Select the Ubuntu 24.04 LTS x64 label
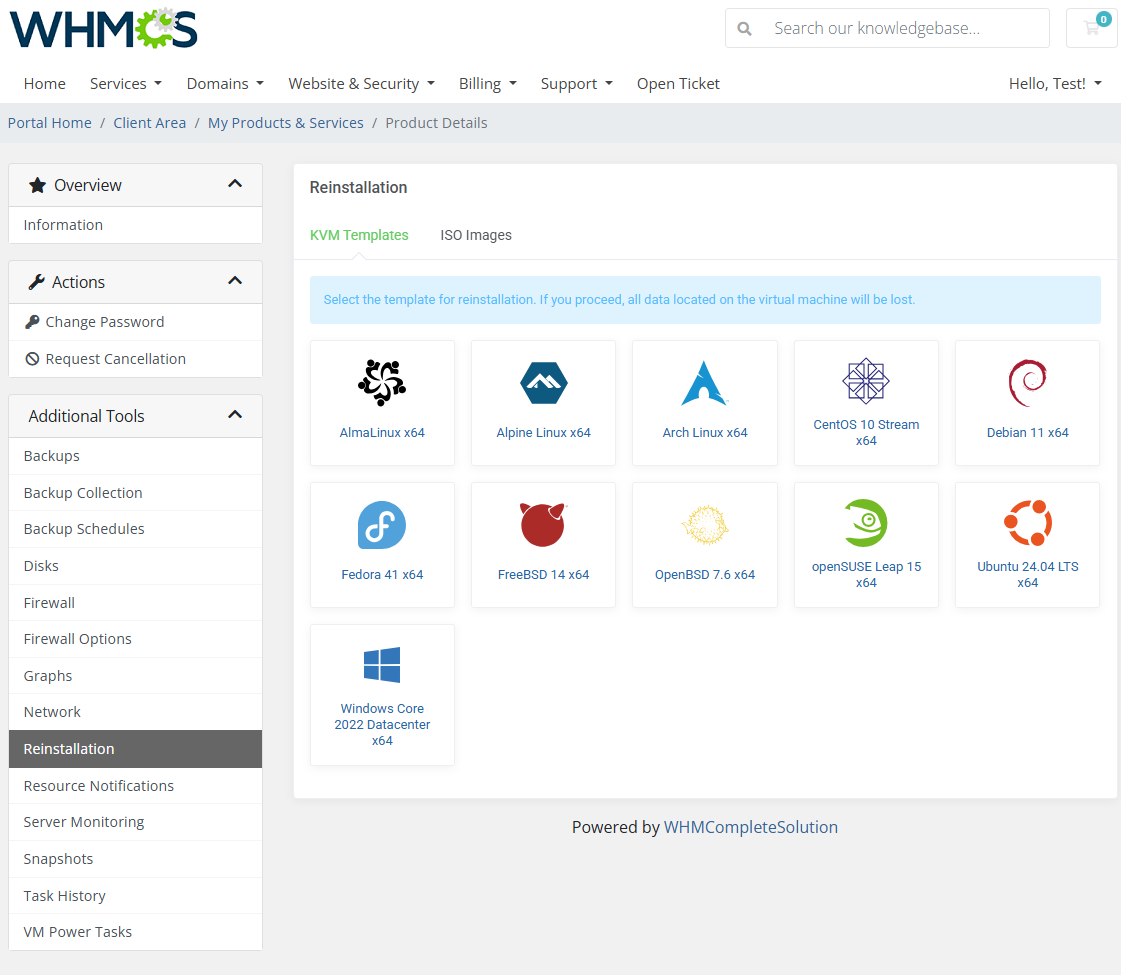Screen dimensions: 1121x975 point(1027,575)
